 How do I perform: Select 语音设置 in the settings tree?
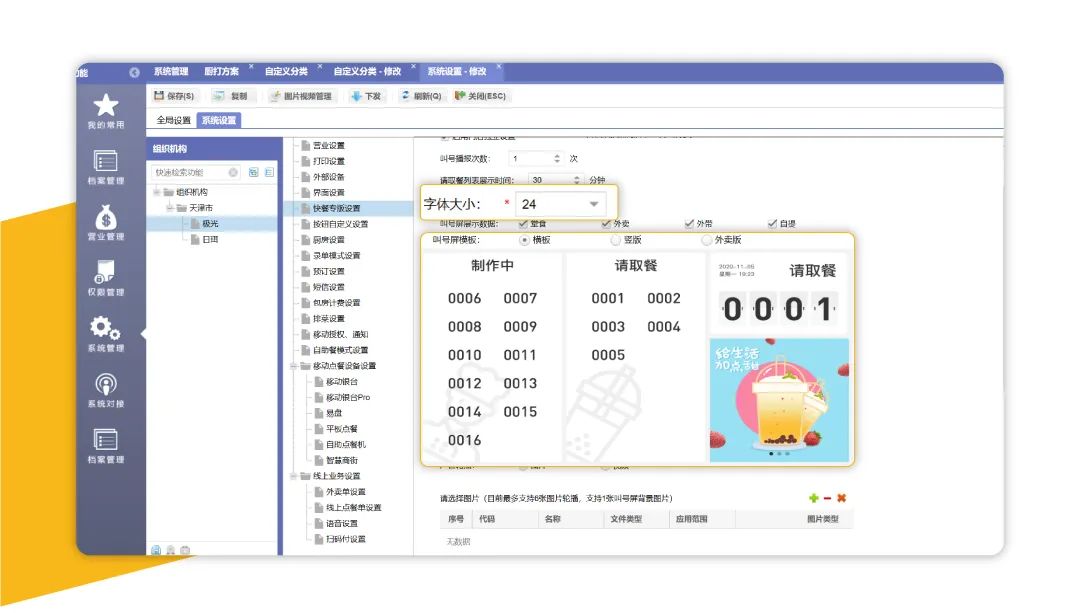coord(342,523)
